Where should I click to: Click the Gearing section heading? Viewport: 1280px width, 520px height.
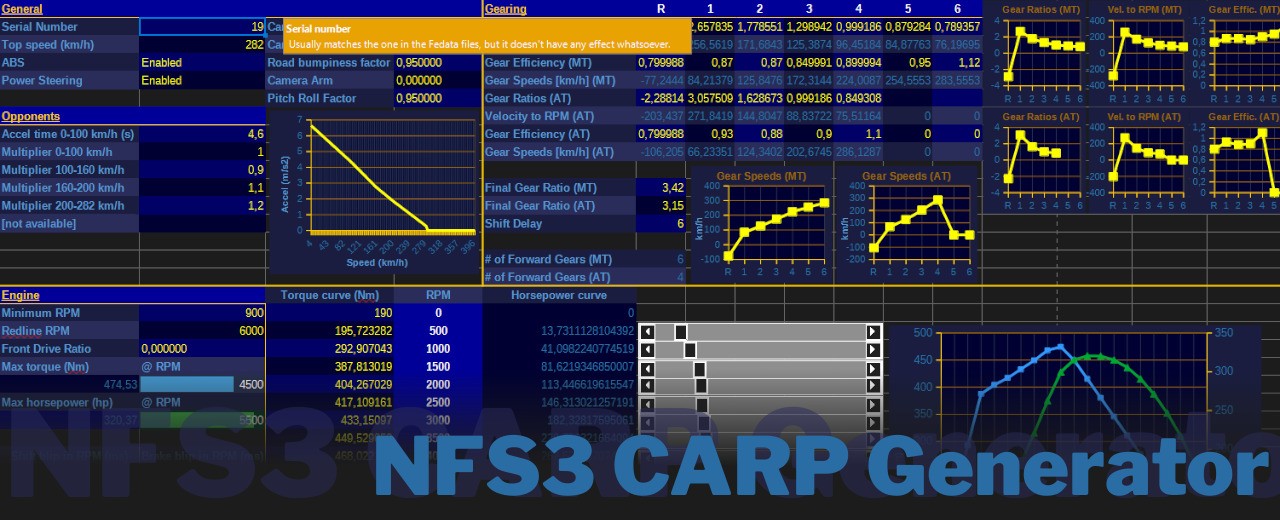pos(506,9)
